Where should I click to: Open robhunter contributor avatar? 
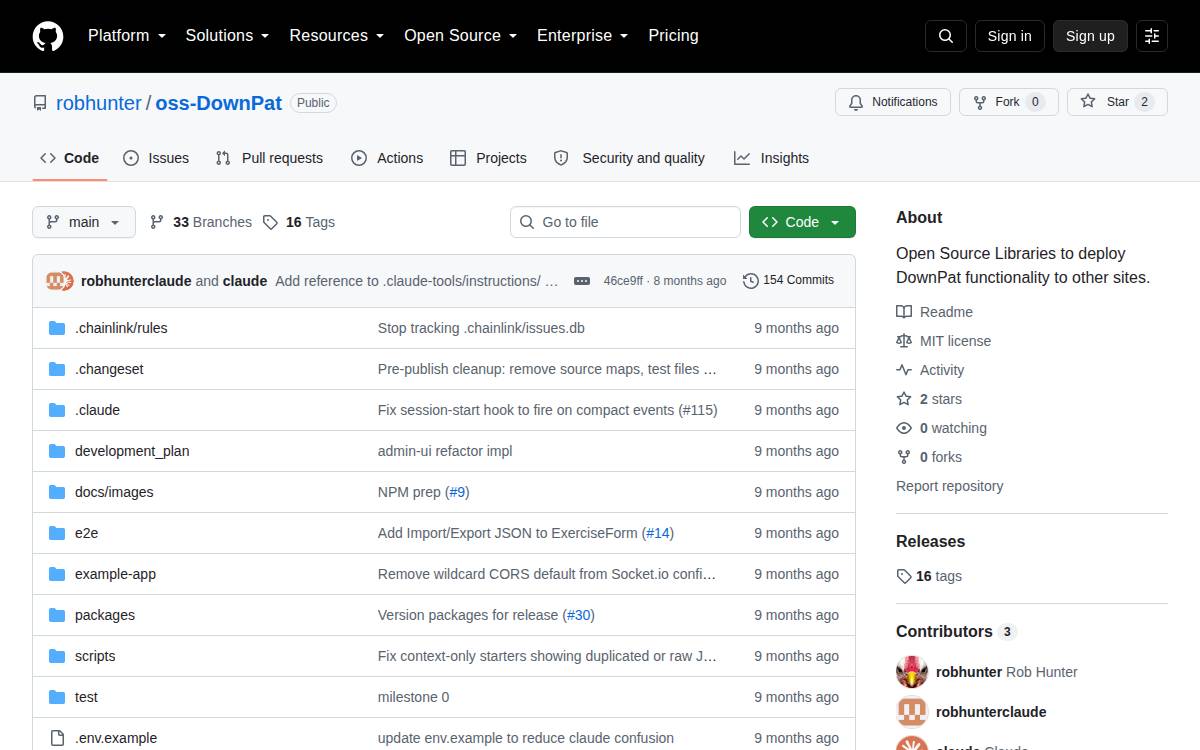tap(912, 672)
